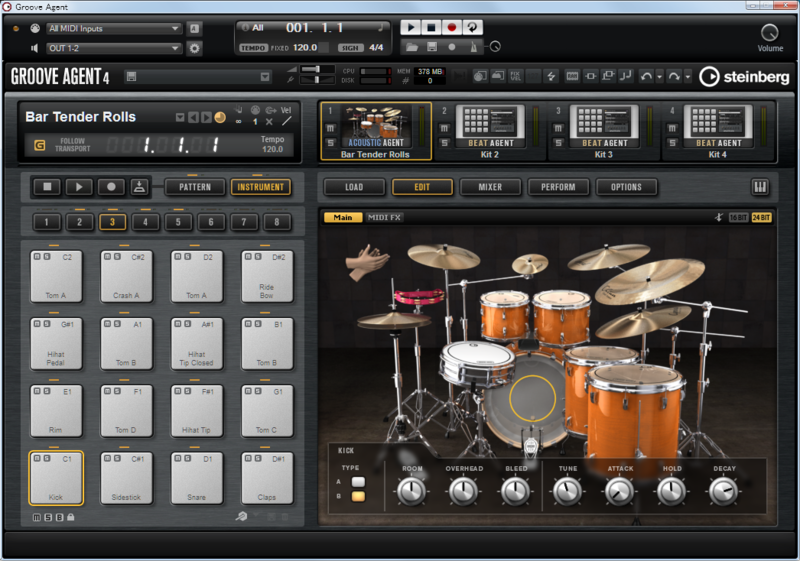Toggle the metronome icon
800x561 pixels.
473,47
